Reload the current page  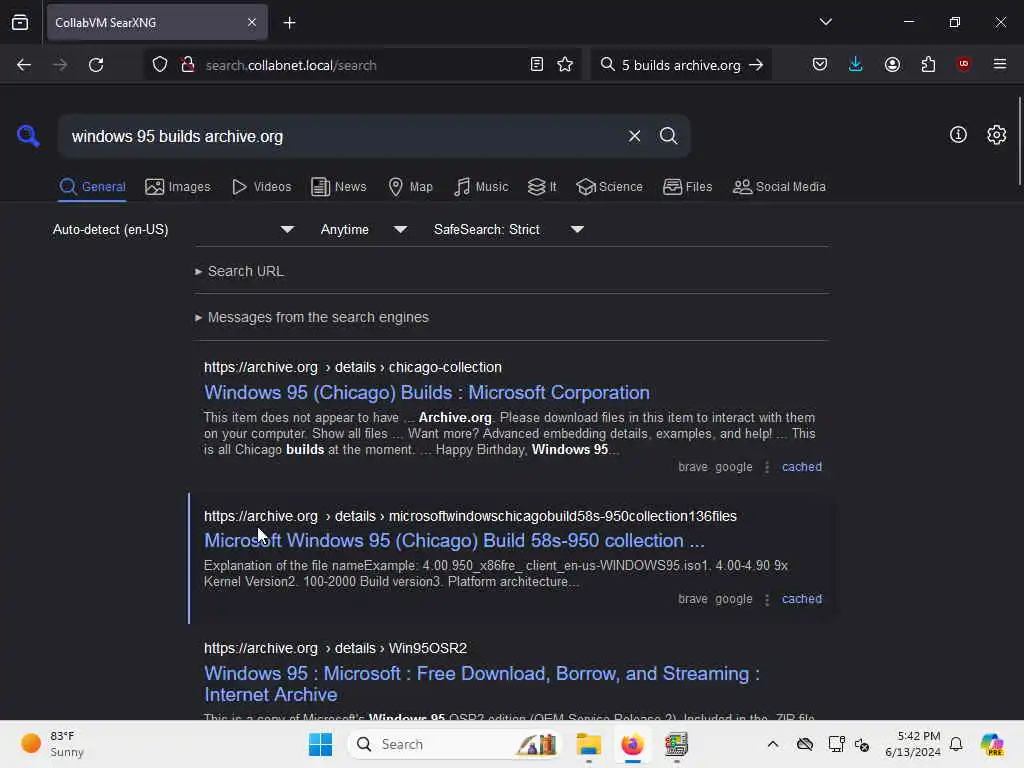96,65
